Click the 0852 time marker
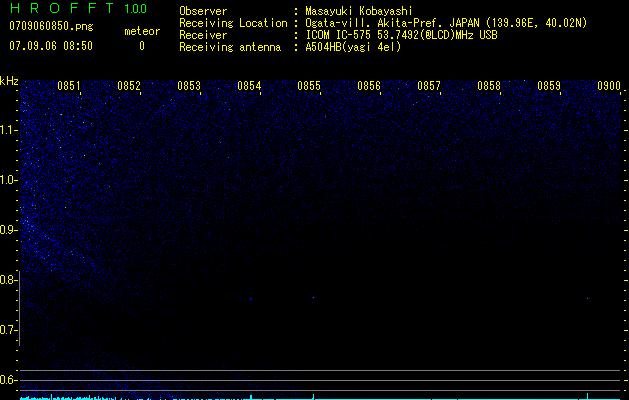629x400 pixels. click(129, 86)
